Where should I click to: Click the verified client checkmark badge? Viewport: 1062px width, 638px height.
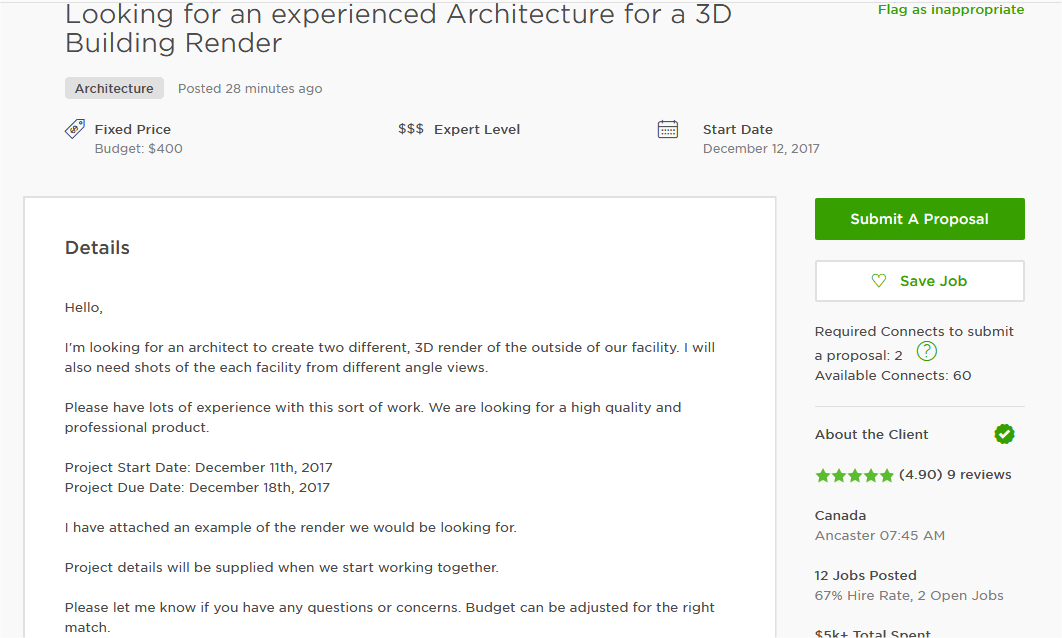pos(1004,434)
